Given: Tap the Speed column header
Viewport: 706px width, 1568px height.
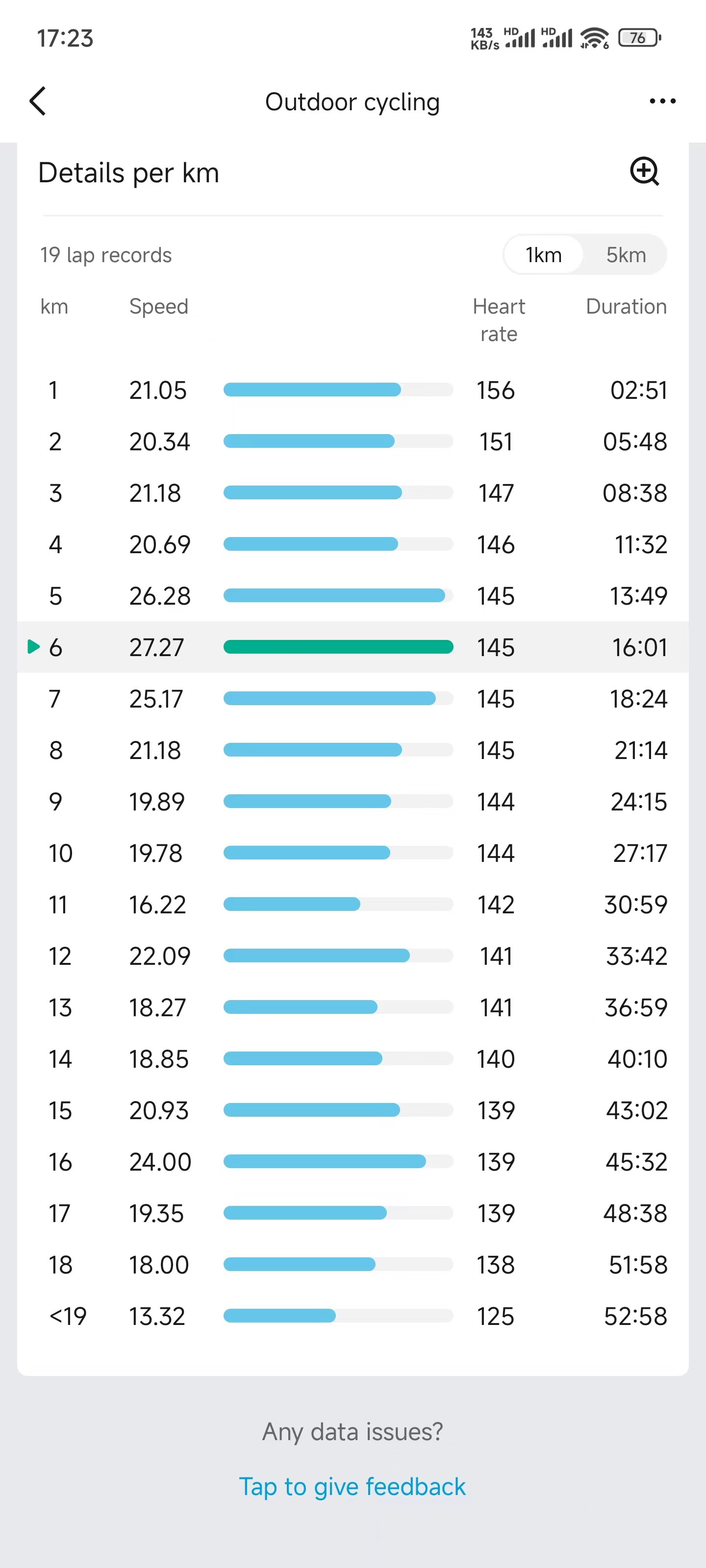Looking at the screenshot, I should tap(158, 306).
